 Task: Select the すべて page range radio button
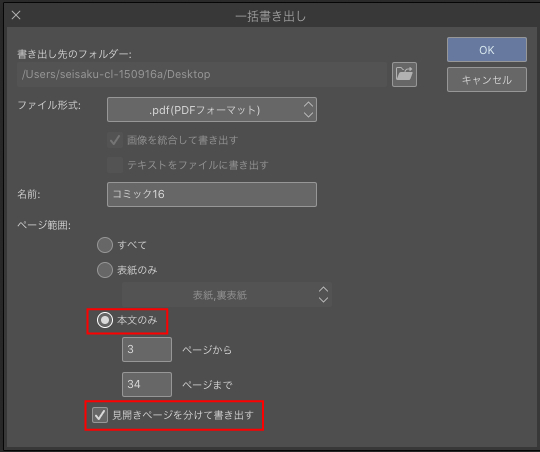click(105, 245)
